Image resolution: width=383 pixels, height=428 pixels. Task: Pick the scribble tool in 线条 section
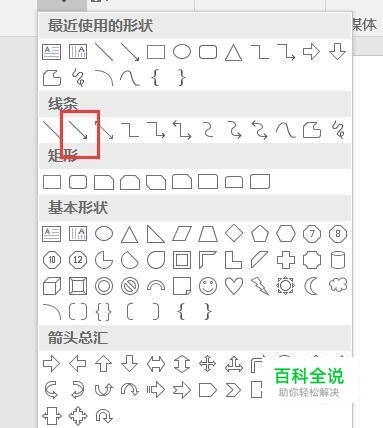point(338,130)
